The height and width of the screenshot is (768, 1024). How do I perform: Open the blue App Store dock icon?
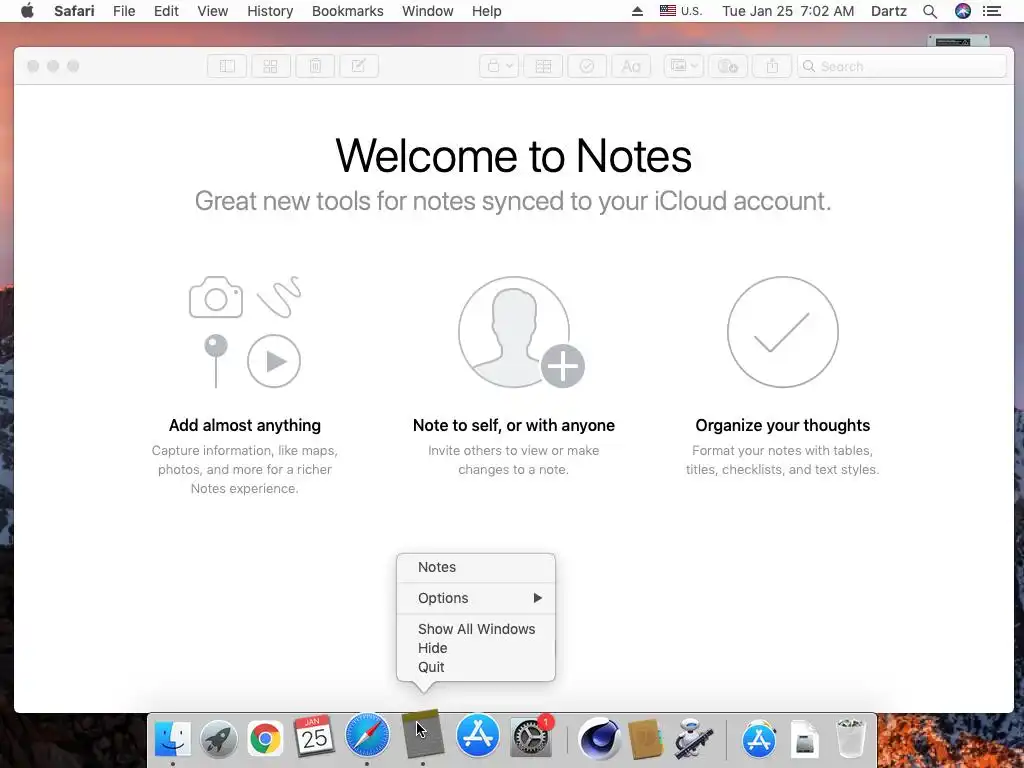477,736
